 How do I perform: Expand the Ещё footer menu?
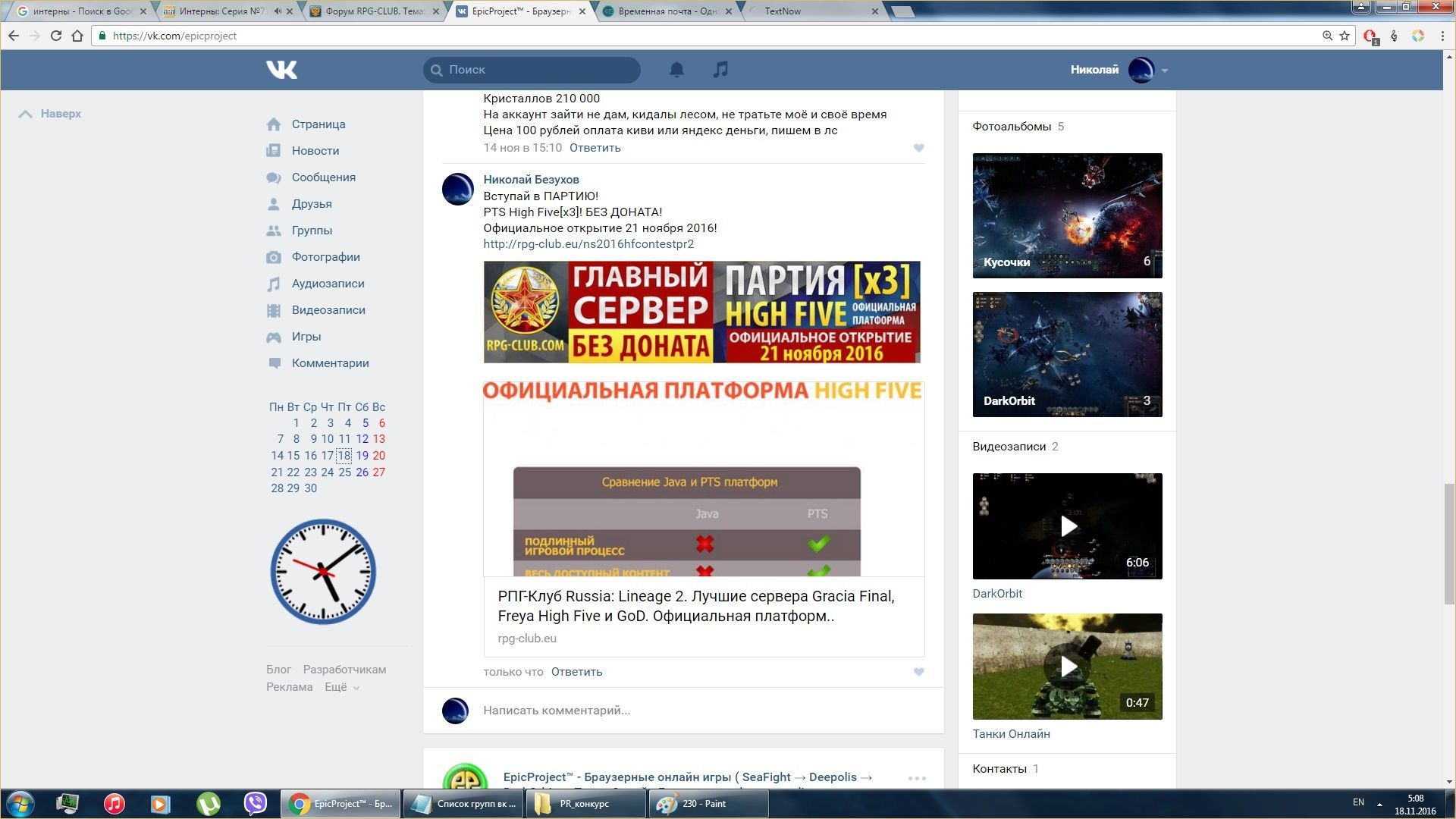click(x=342, y=687)
